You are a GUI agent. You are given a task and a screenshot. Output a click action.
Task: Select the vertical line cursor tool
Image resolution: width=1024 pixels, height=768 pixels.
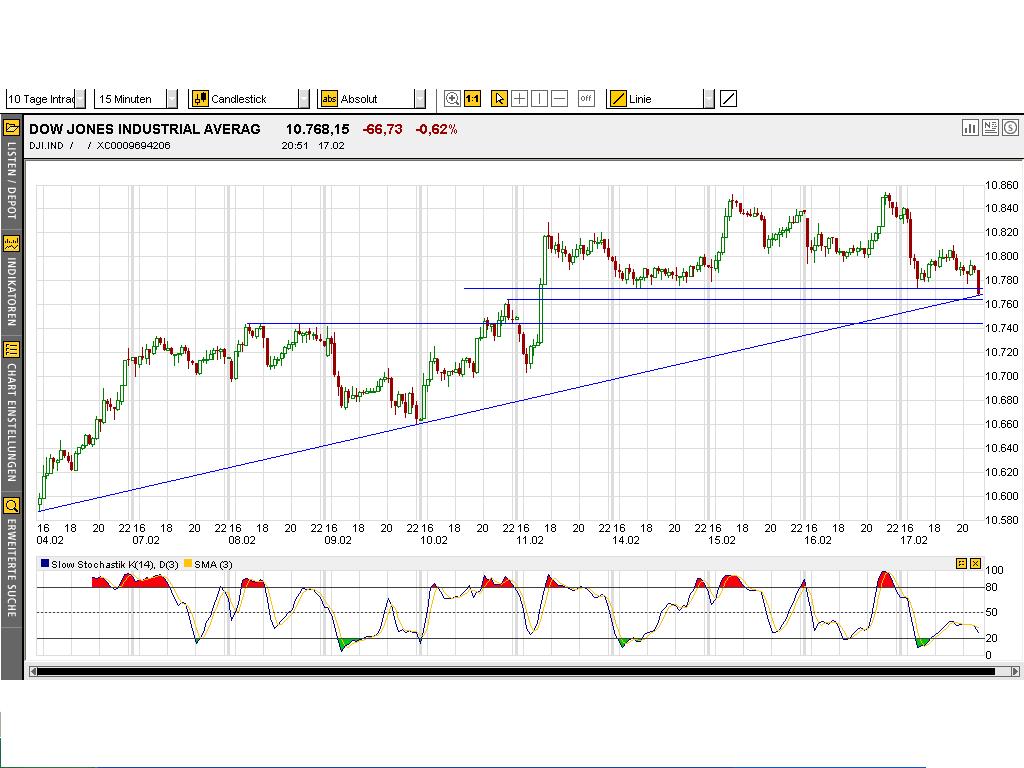pyautogui.click(x=539, y=99)
